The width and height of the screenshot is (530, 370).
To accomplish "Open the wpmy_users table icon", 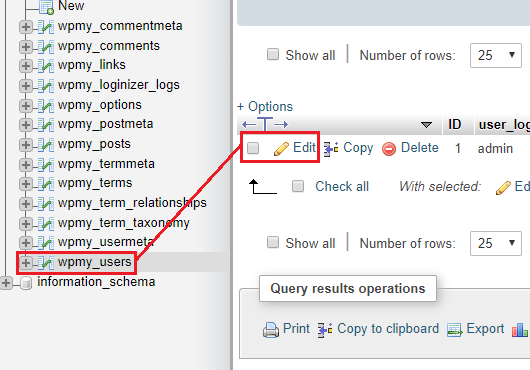I will [46, 263].
